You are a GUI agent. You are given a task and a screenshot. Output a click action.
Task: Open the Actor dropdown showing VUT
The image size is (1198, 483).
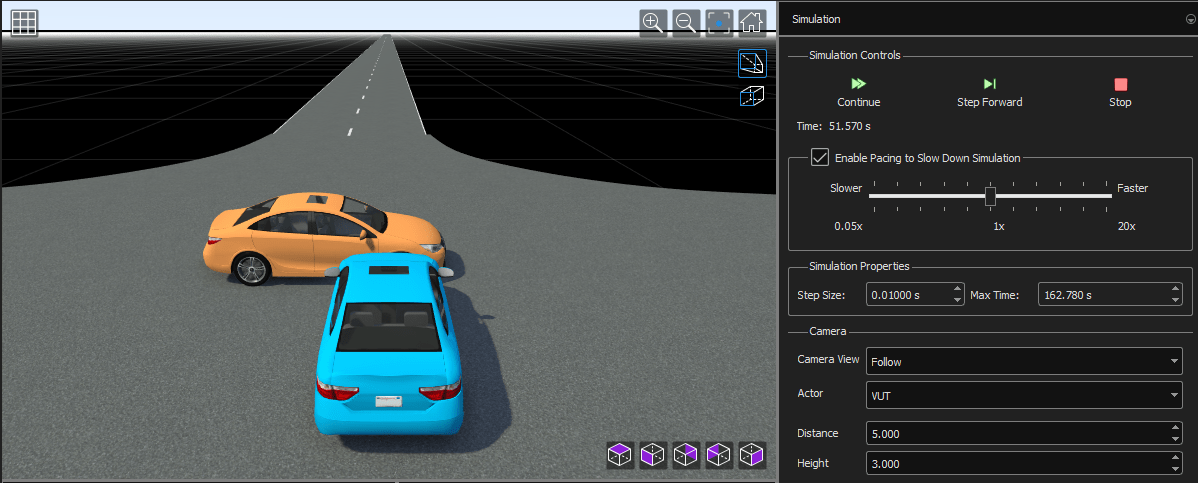[1024, 397]
